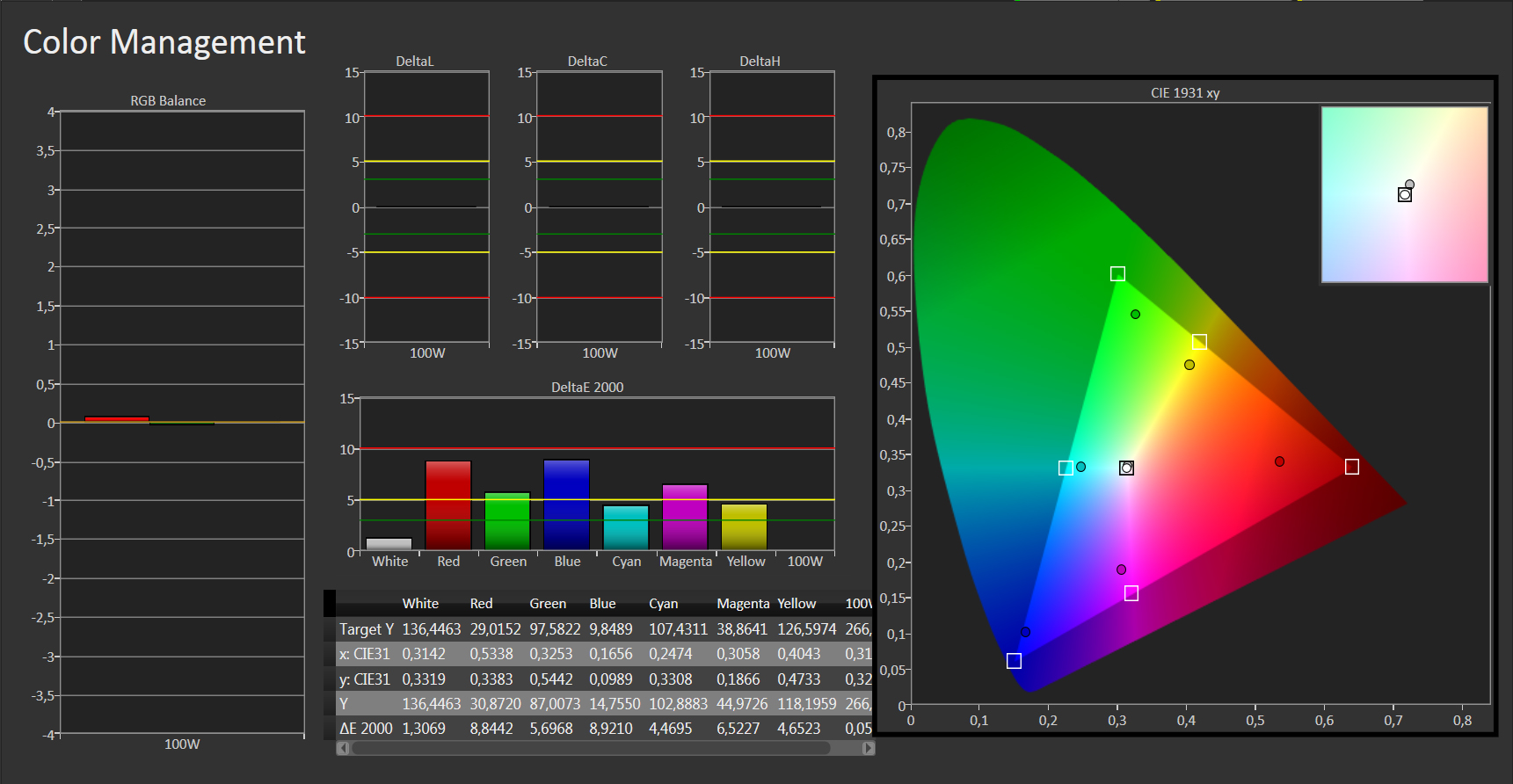Viewport: 1513px width, 784px height.
Task: Click the Yellow column header in data table
Action: (797, 604)
